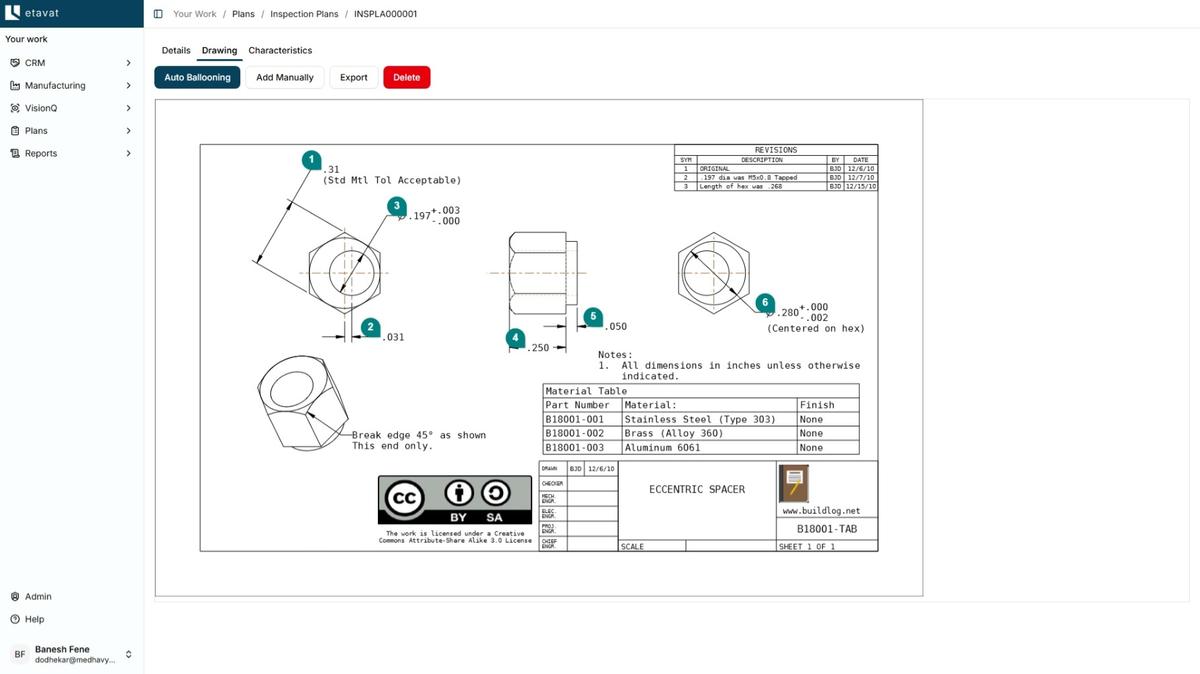The image size is (1200, 674).
Task: Switch to the Details tab
Action: click(176, 50)
